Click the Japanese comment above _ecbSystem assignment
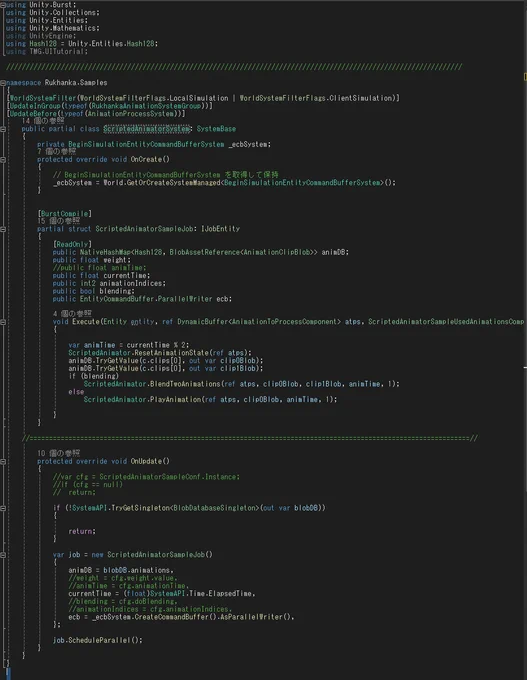527x680 pixels. click(166, 175)
